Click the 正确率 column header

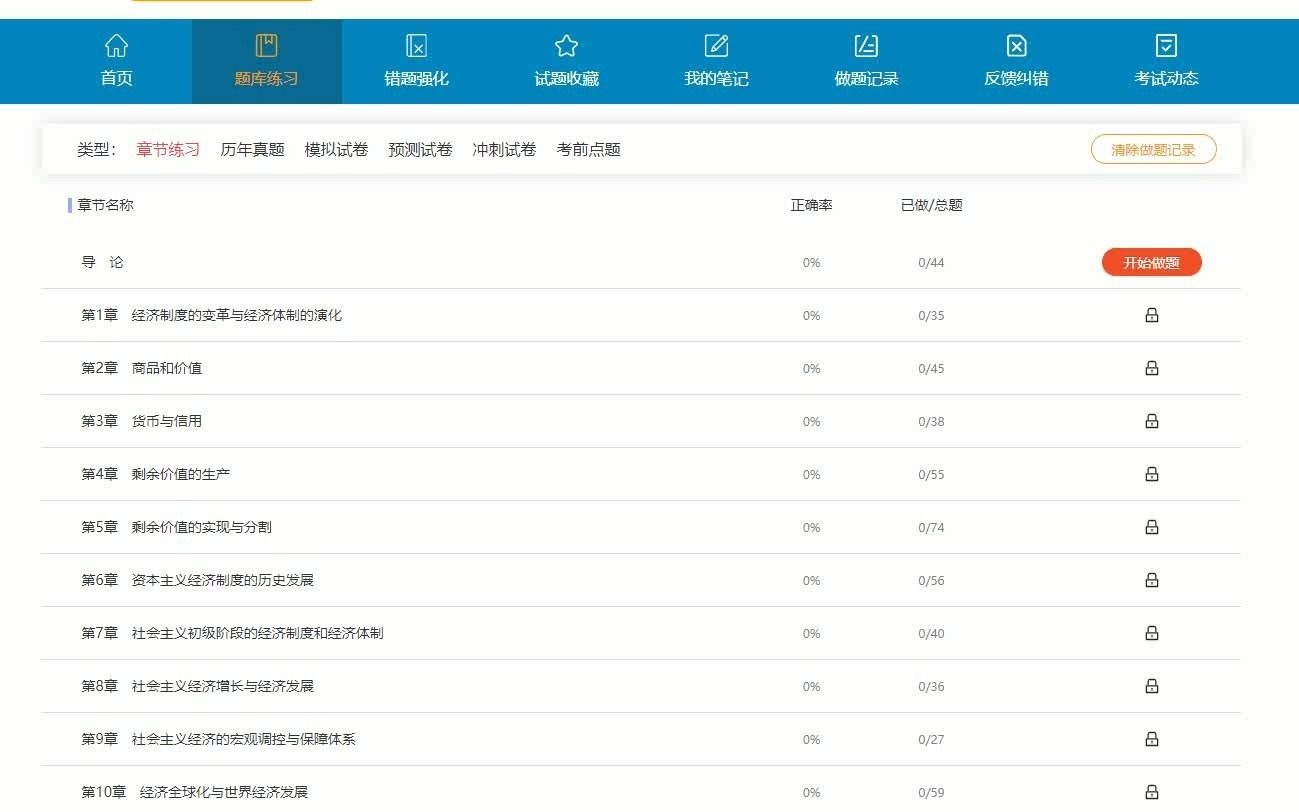pyautogui.click(x=811, y=205)
